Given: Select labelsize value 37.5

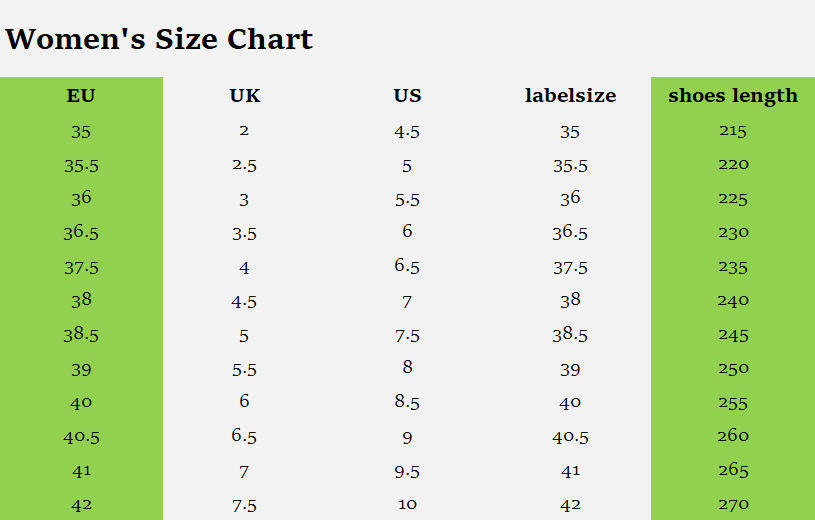Looking at the screenshot, I should (570, 267).
